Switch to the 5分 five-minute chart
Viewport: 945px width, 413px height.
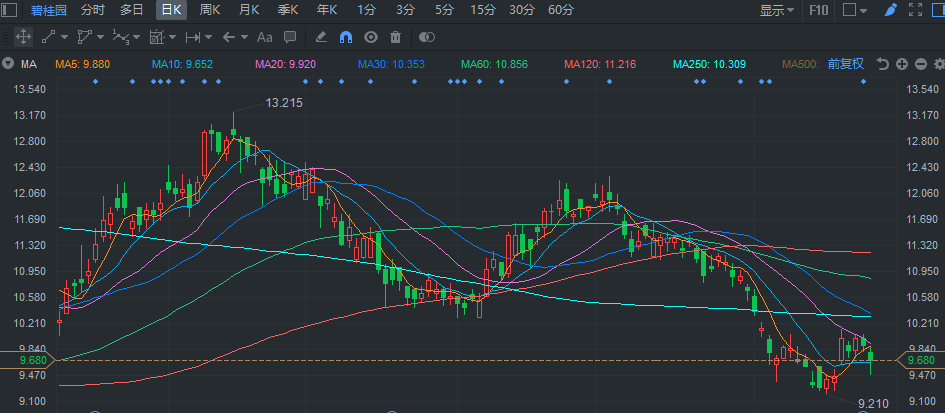tap(444, 10)
